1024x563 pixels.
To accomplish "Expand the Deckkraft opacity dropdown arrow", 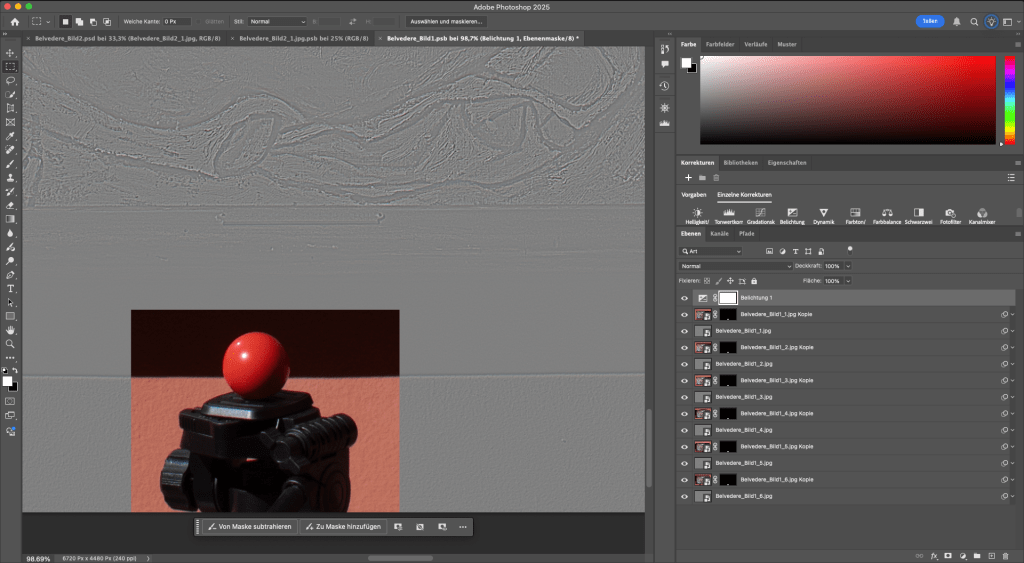I will (x=848, y=266).
